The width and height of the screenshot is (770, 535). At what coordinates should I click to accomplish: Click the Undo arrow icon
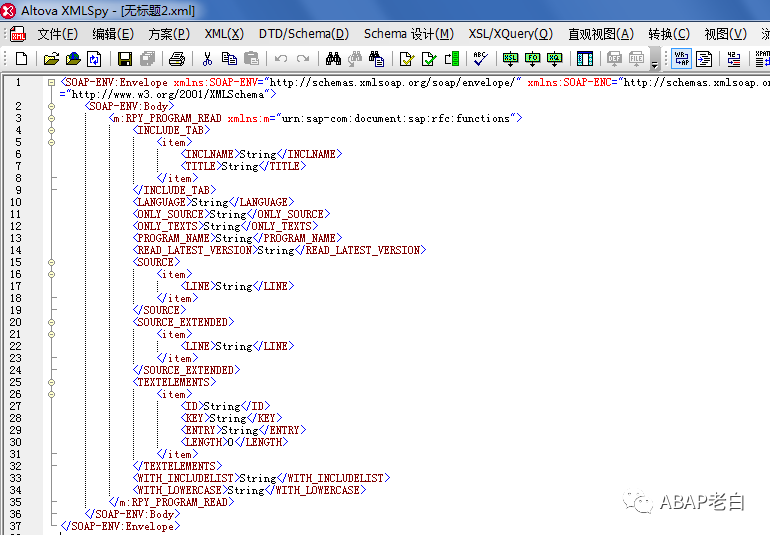coord(281,59)
